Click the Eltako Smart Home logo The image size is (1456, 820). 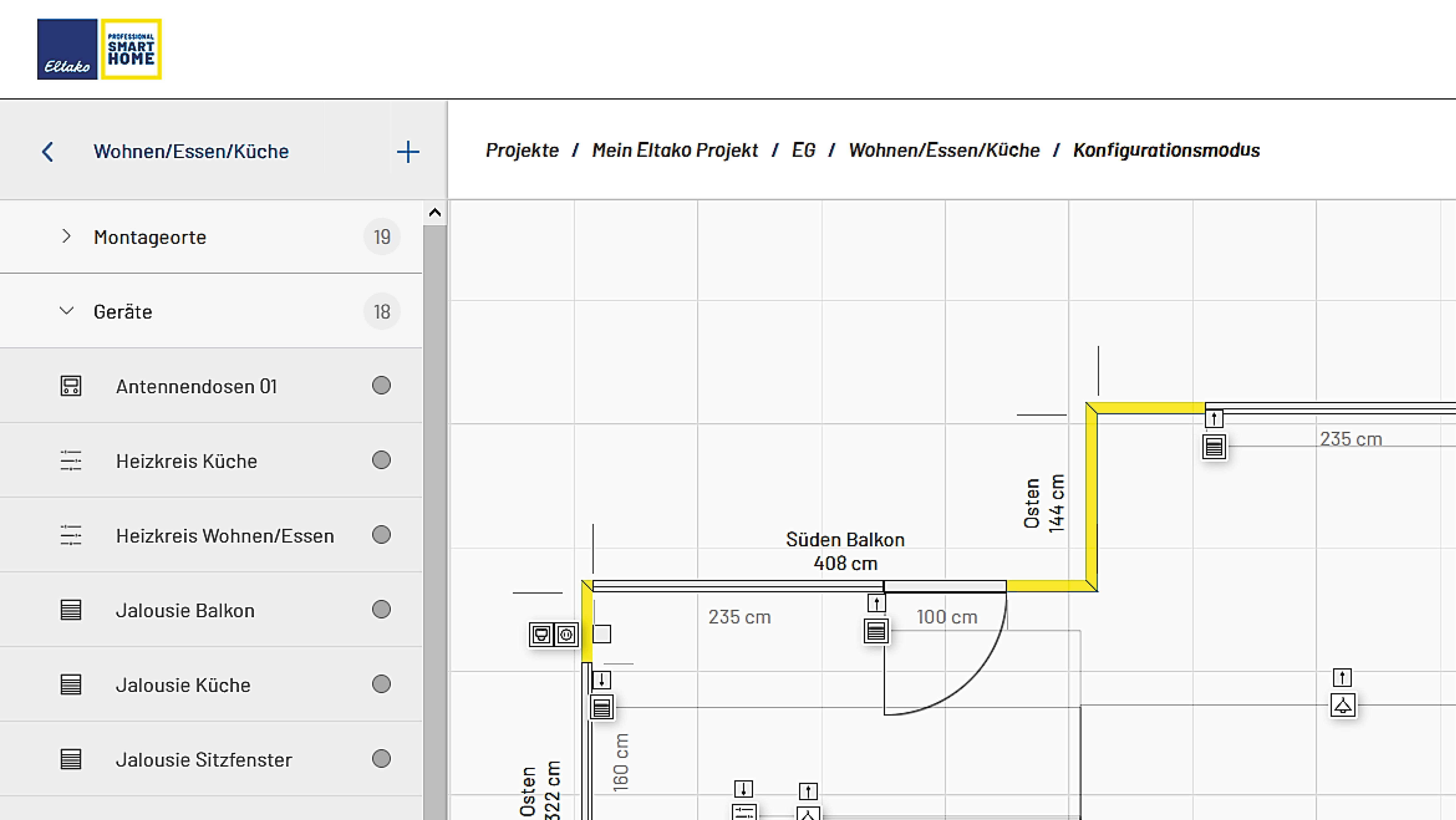coord(99,49)
